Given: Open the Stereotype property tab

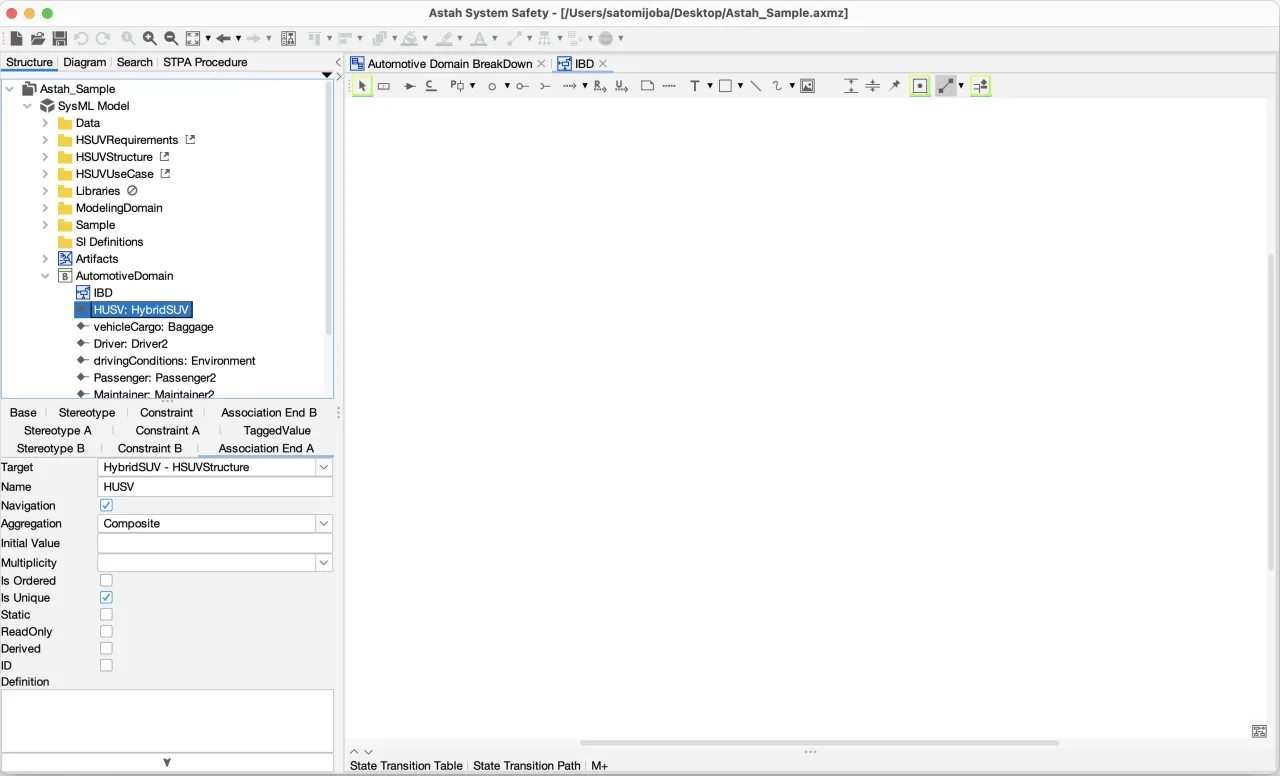Looking at the screenshot, I should point(87,413).
